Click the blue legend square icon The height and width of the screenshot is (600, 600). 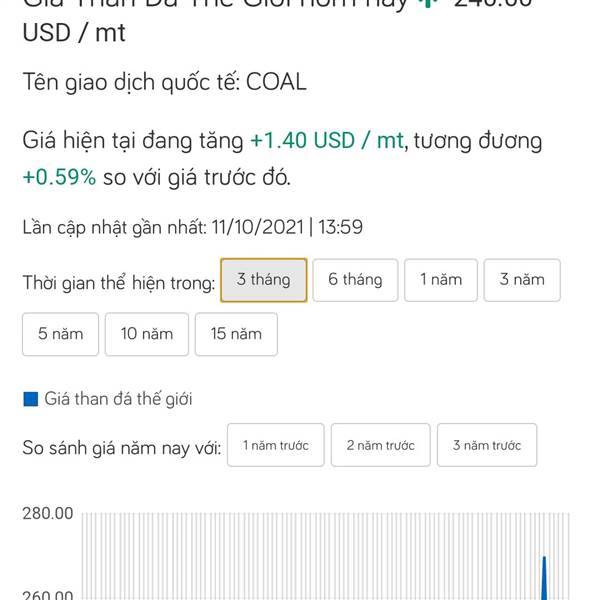pyautogui.click(x=30, y=400)
